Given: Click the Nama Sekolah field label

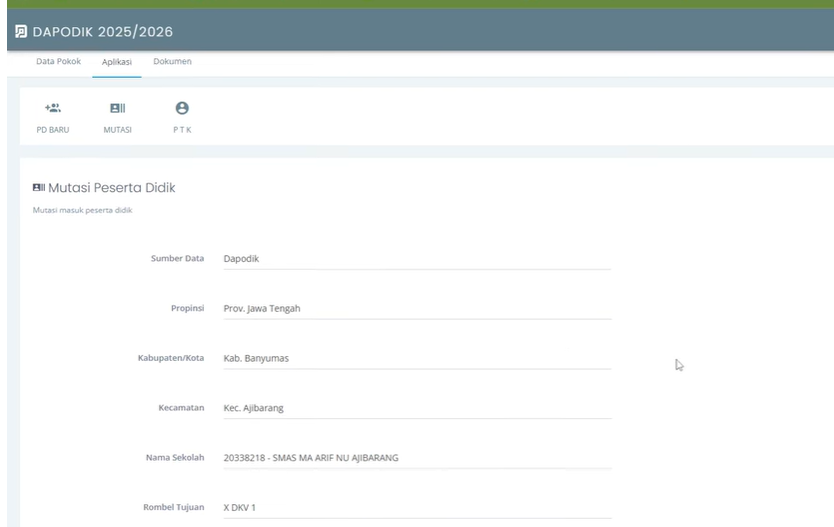Looking at the screenshot, I should 177,458.
